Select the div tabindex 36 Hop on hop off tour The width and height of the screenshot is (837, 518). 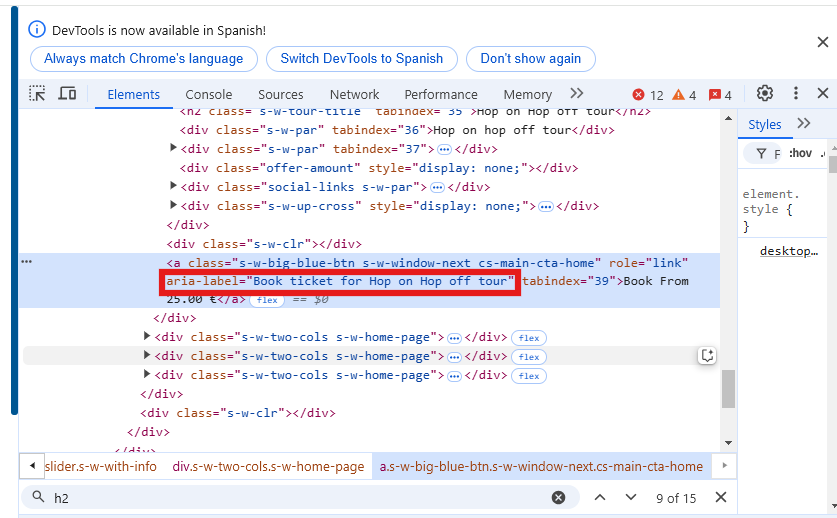tap(397, 130)
